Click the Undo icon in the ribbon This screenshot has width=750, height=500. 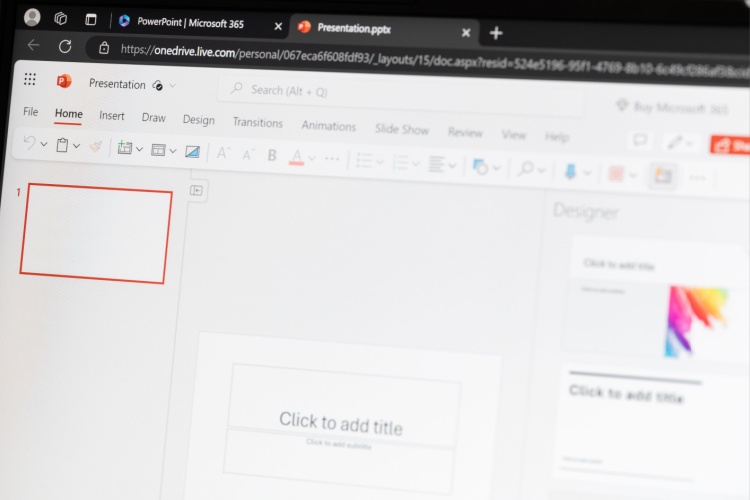(x=29, y=144)
